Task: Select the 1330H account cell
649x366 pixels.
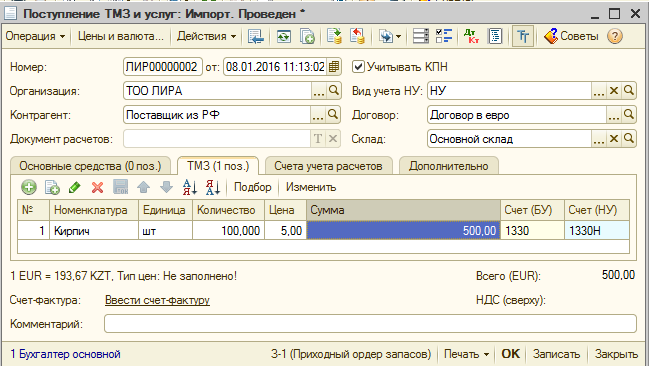Action: 597,231
